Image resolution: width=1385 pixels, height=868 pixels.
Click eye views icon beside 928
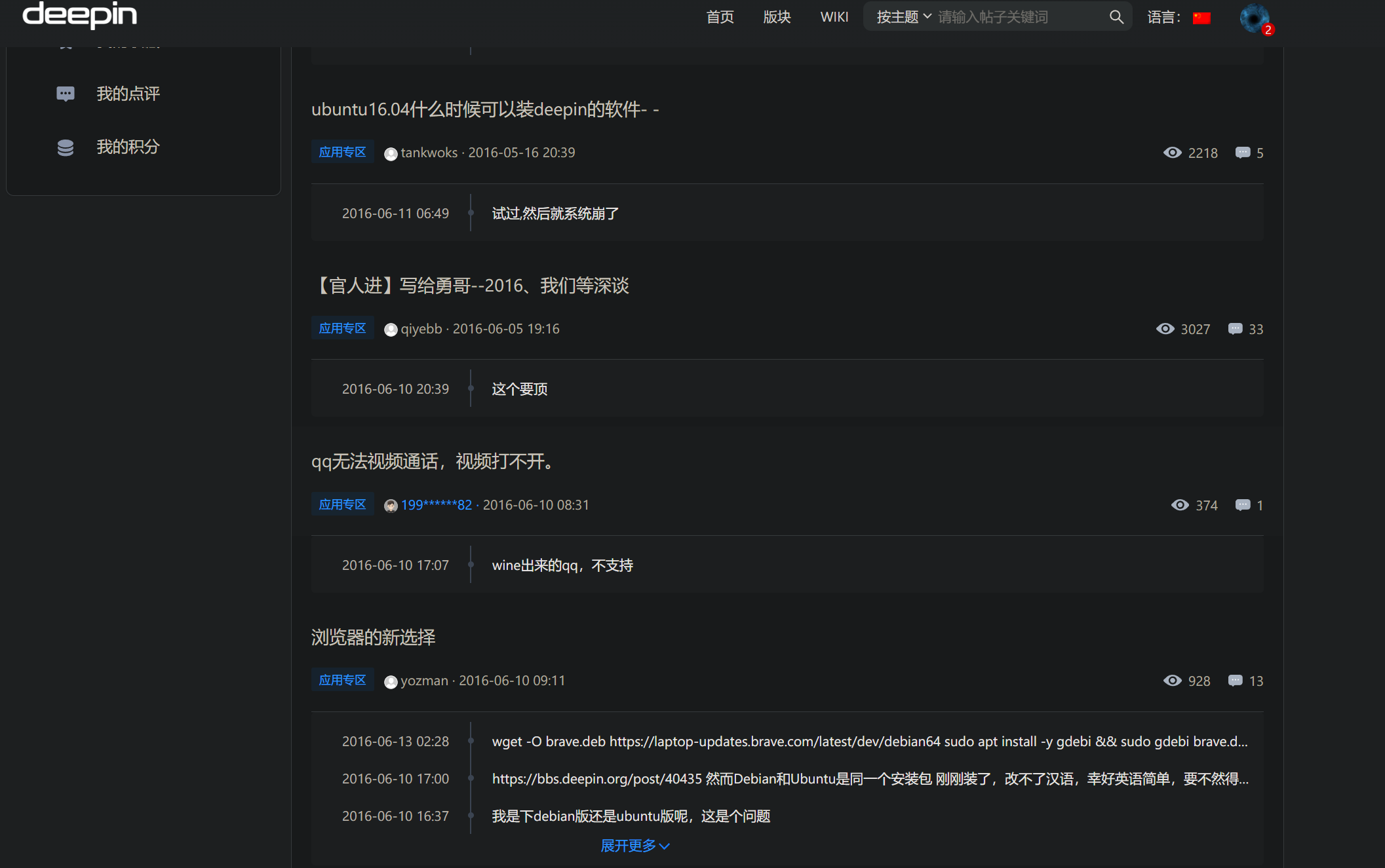1172,681
